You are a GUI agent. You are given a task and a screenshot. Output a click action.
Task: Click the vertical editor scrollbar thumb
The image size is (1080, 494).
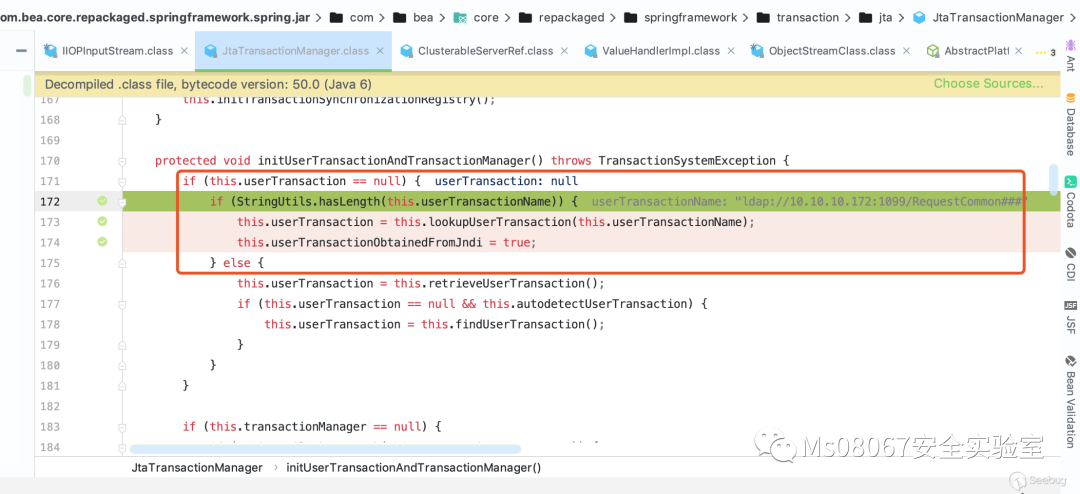pyautogui.click(x=1054, y=179)
